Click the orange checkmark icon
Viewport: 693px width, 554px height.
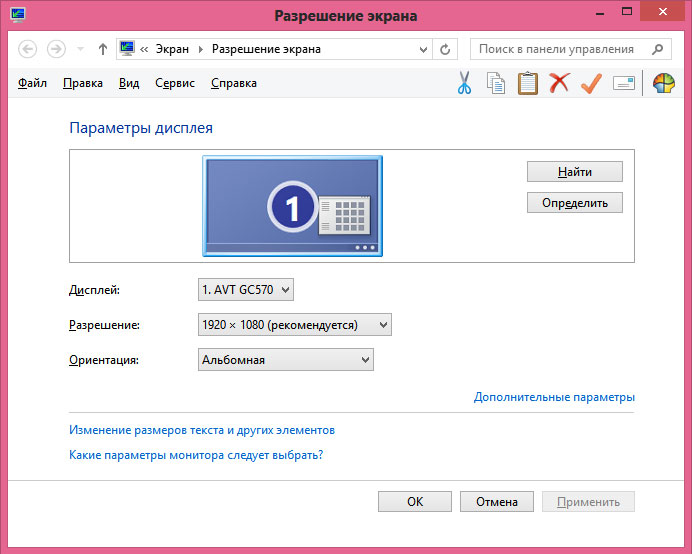pyautogui.click(x=590, y=84)
